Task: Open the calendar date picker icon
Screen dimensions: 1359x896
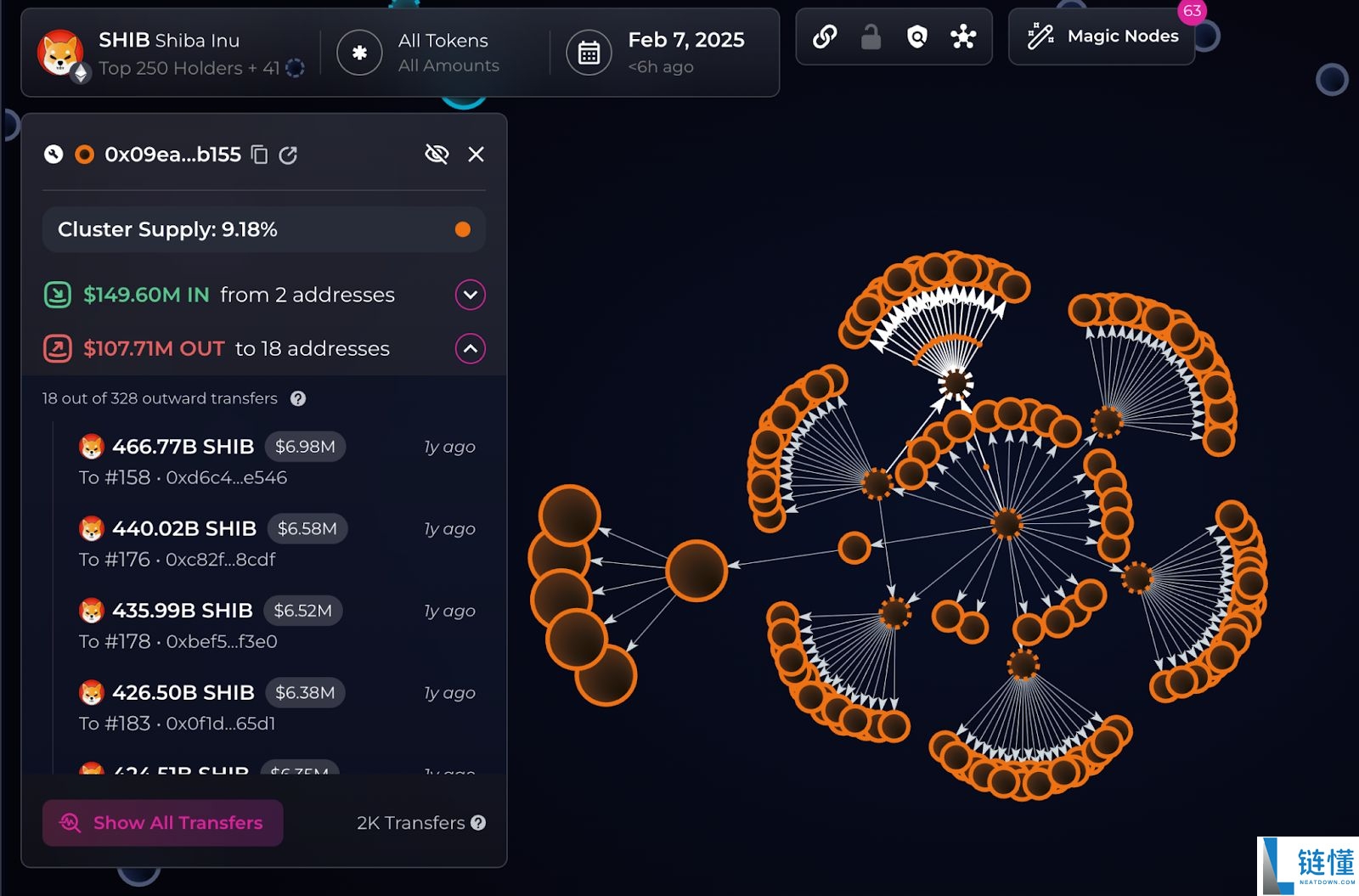Action: click(x=589, y=53)
